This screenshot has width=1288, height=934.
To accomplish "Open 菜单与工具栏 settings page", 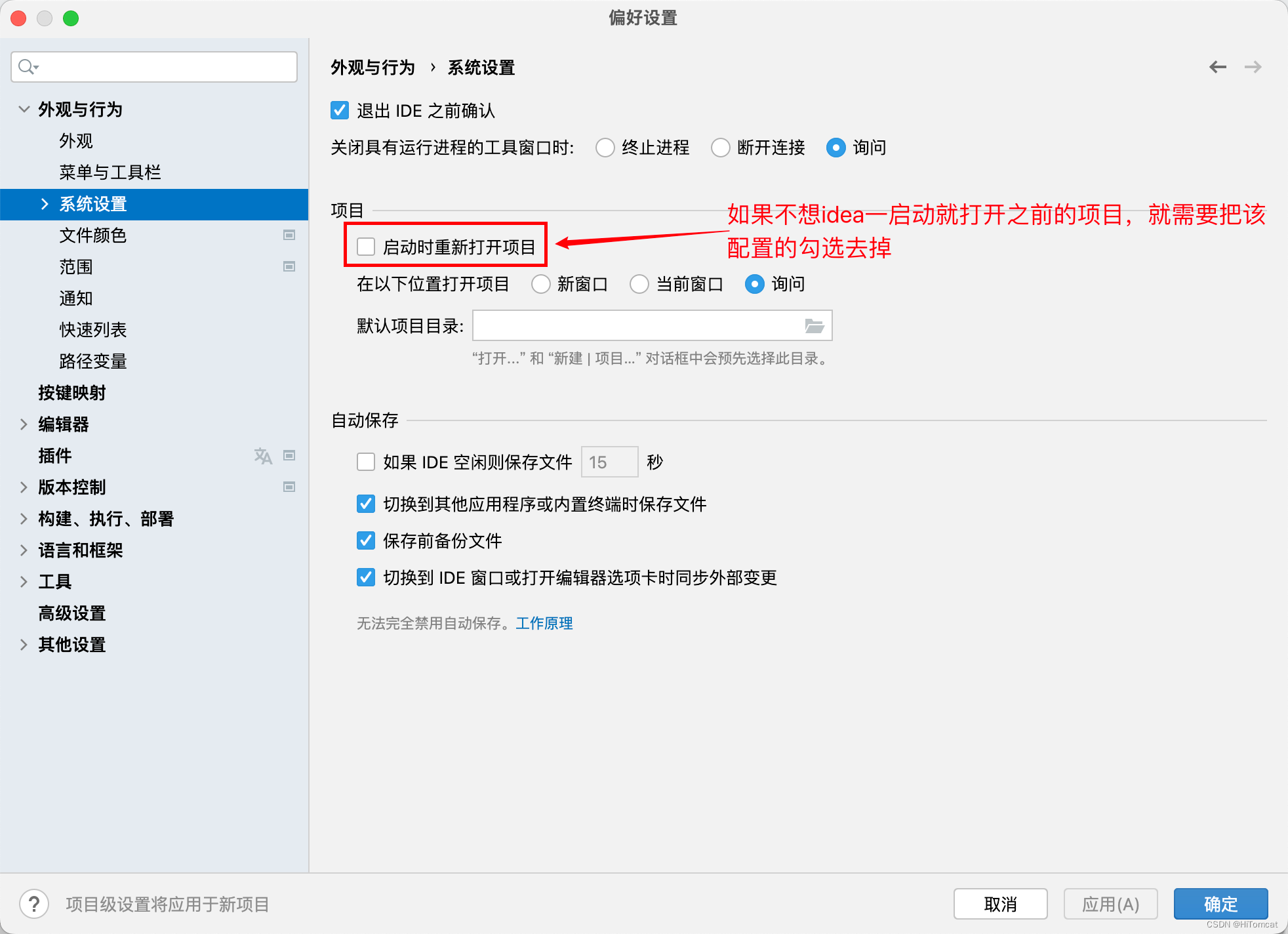I will (110, 173).
